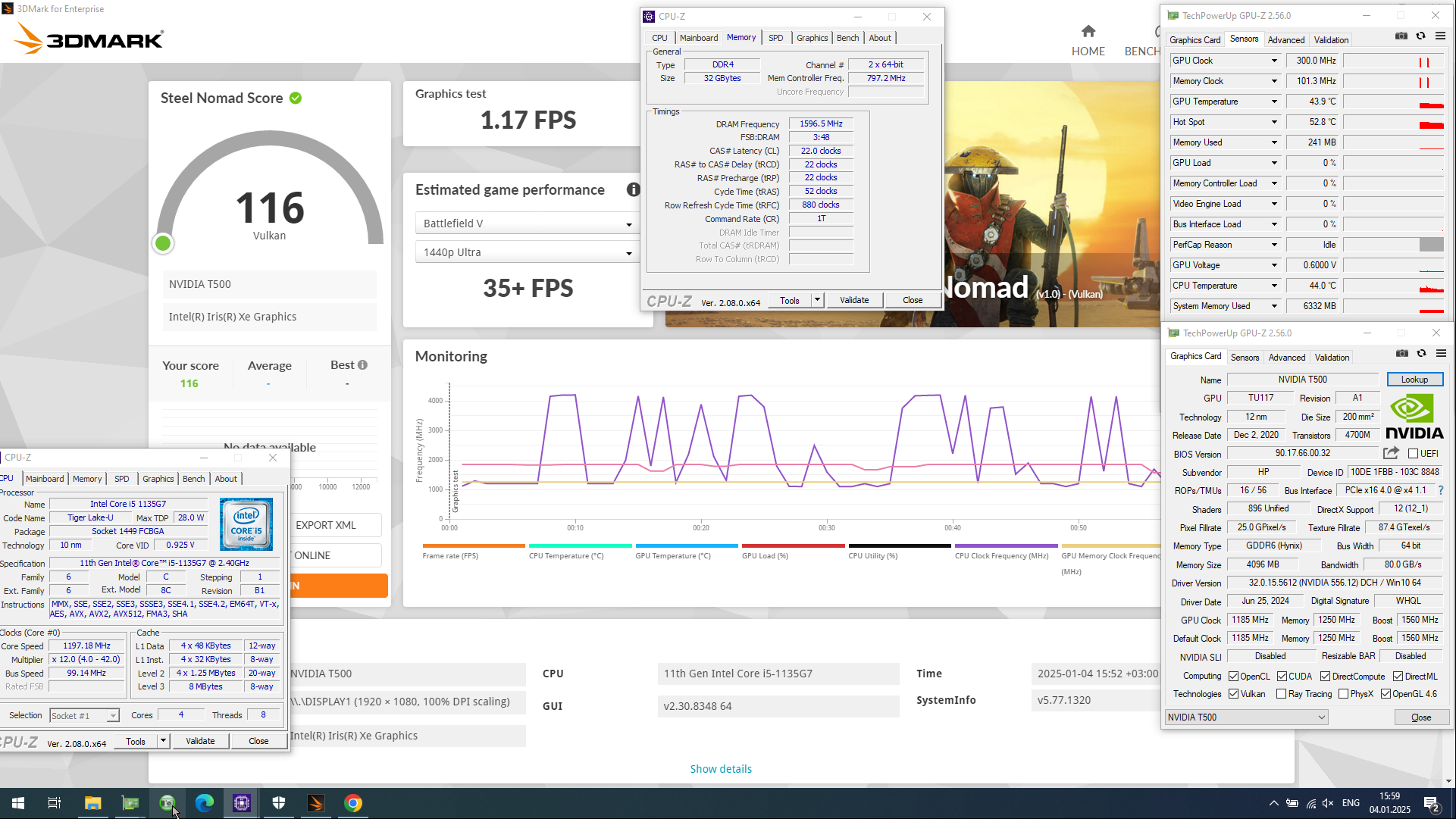Click the EXPORT XML button
Screen dimensions: 1456x819
coord(326,525)
